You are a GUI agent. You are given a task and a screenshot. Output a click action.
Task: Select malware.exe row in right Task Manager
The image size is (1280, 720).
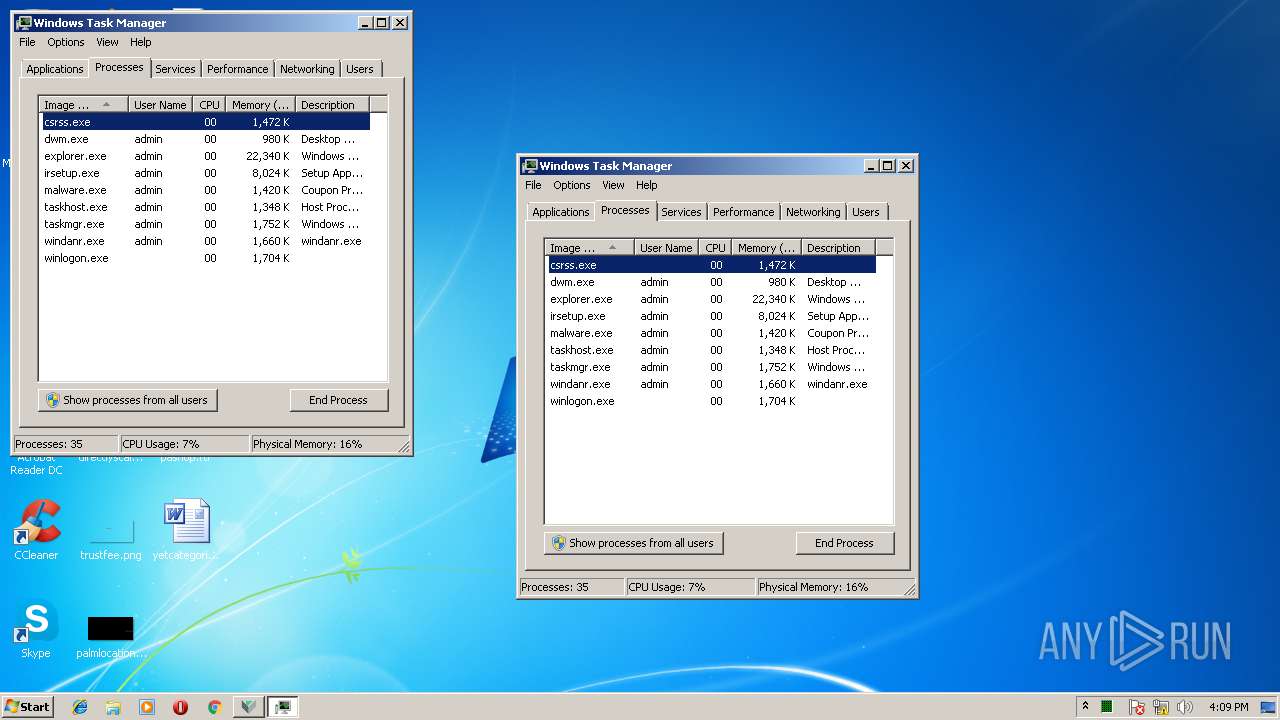click(x=711, y=333)
